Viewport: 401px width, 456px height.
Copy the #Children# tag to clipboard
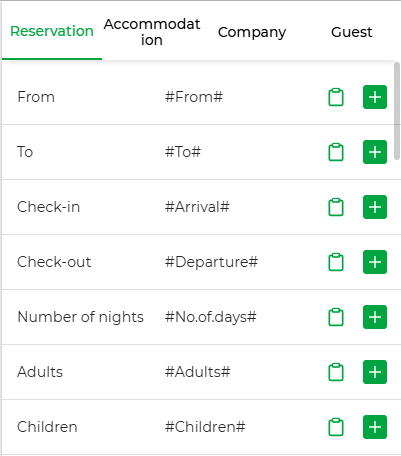point(336,427)
